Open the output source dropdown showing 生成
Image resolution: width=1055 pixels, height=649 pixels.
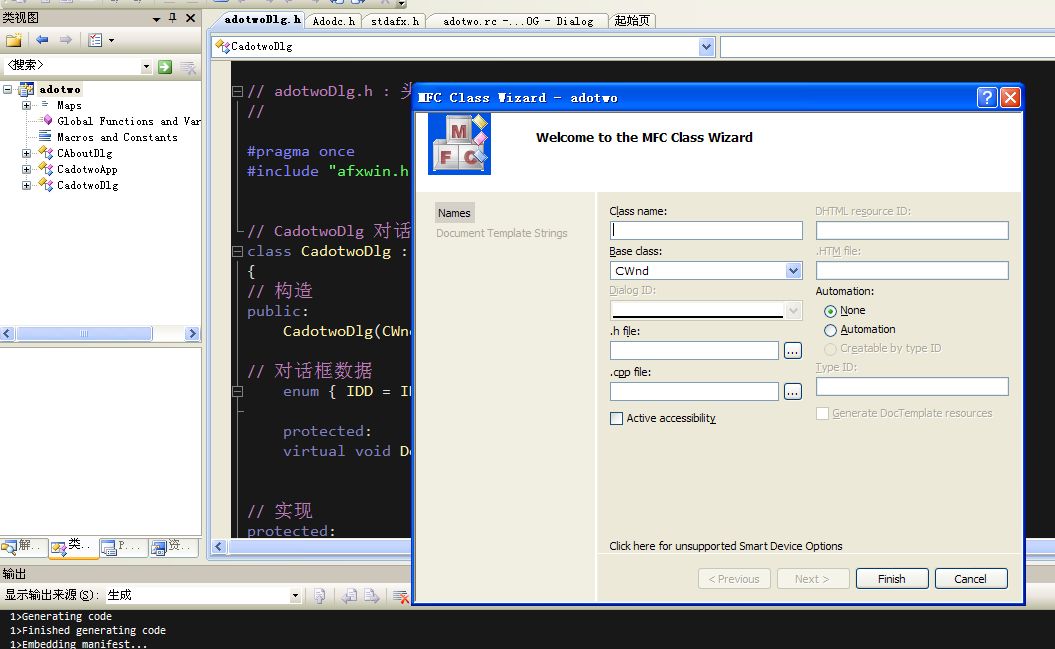pyautogui.click(x=295, y=595)
